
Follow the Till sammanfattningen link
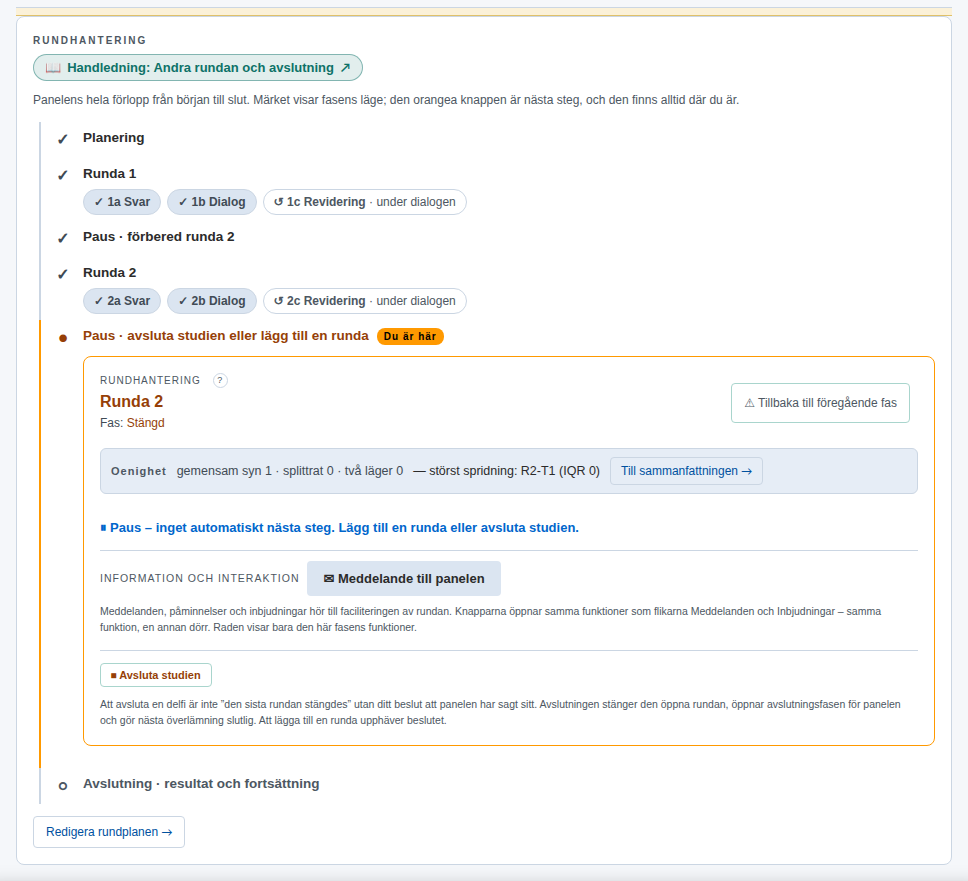(x=686, y=471)
